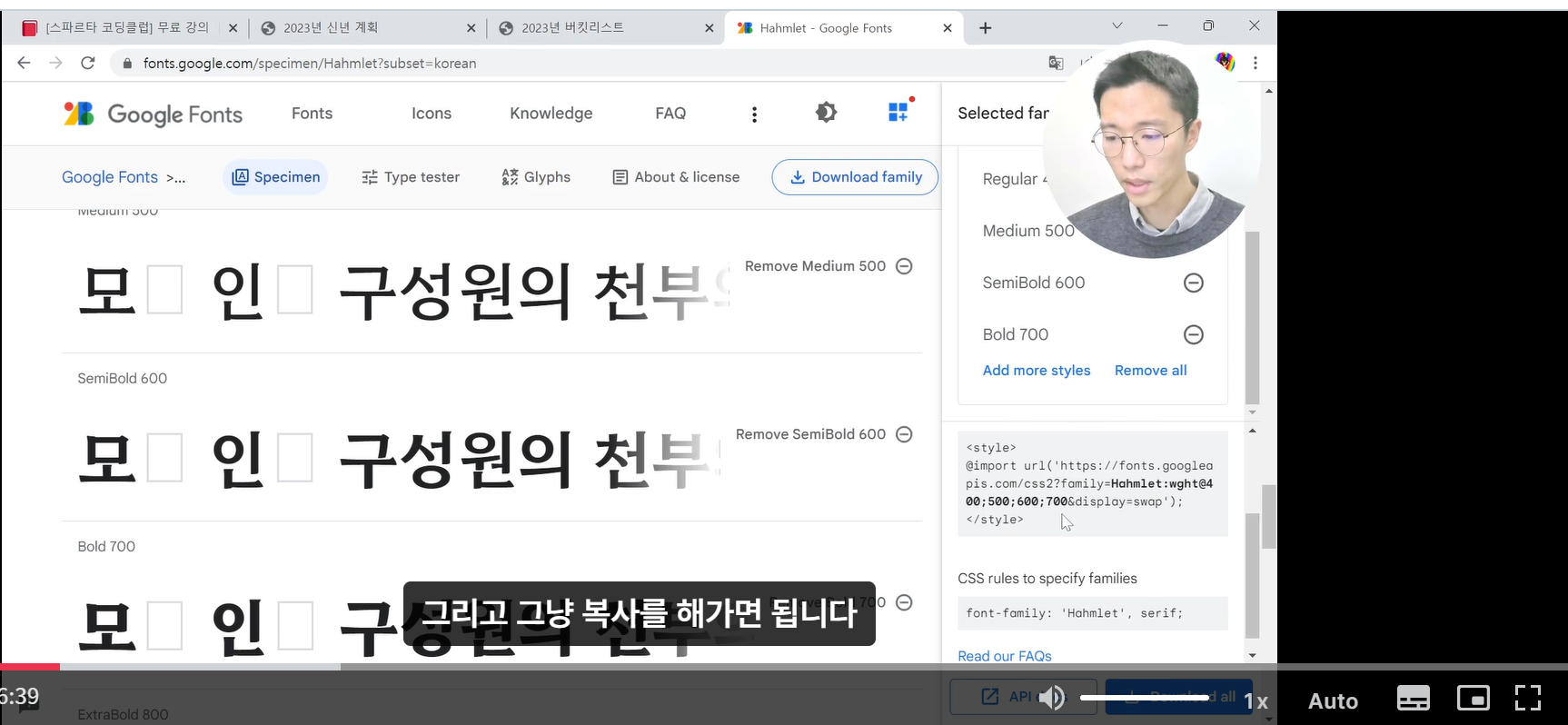Click the Bold 700 style heading

tap(106, 546)
